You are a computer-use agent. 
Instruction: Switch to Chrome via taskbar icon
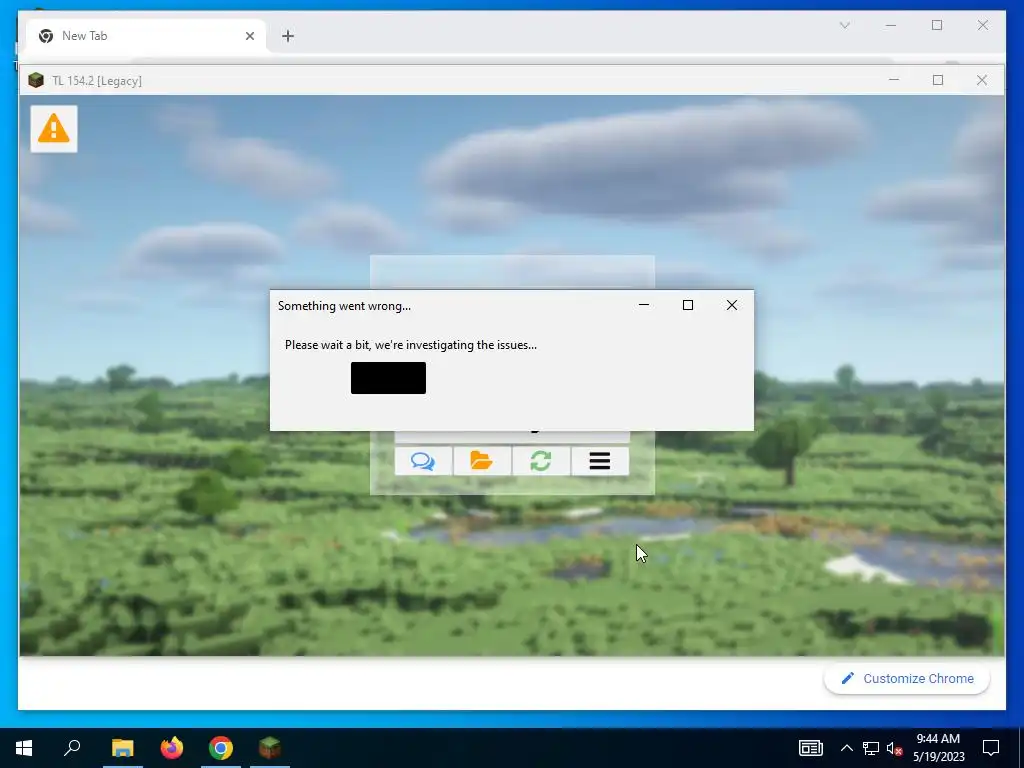click(x=221, y=748)
